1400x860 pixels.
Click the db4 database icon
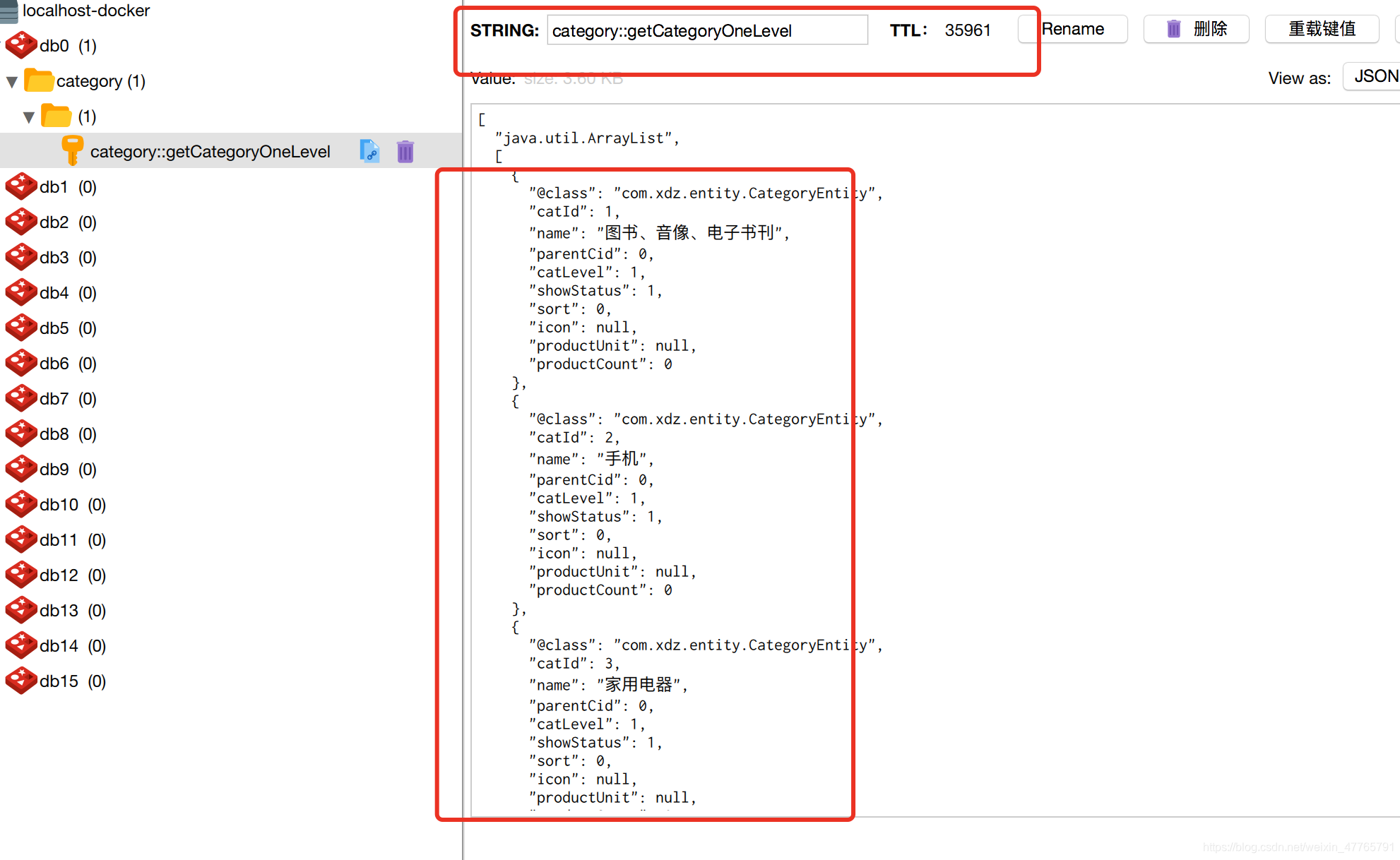pos(21,292)
